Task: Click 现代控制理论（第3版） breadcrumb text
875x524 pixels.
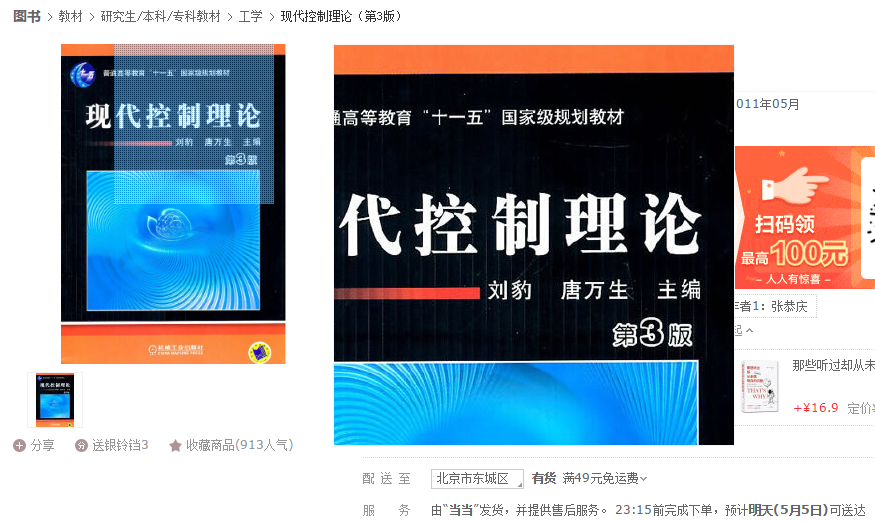Action: coord(341,16)
